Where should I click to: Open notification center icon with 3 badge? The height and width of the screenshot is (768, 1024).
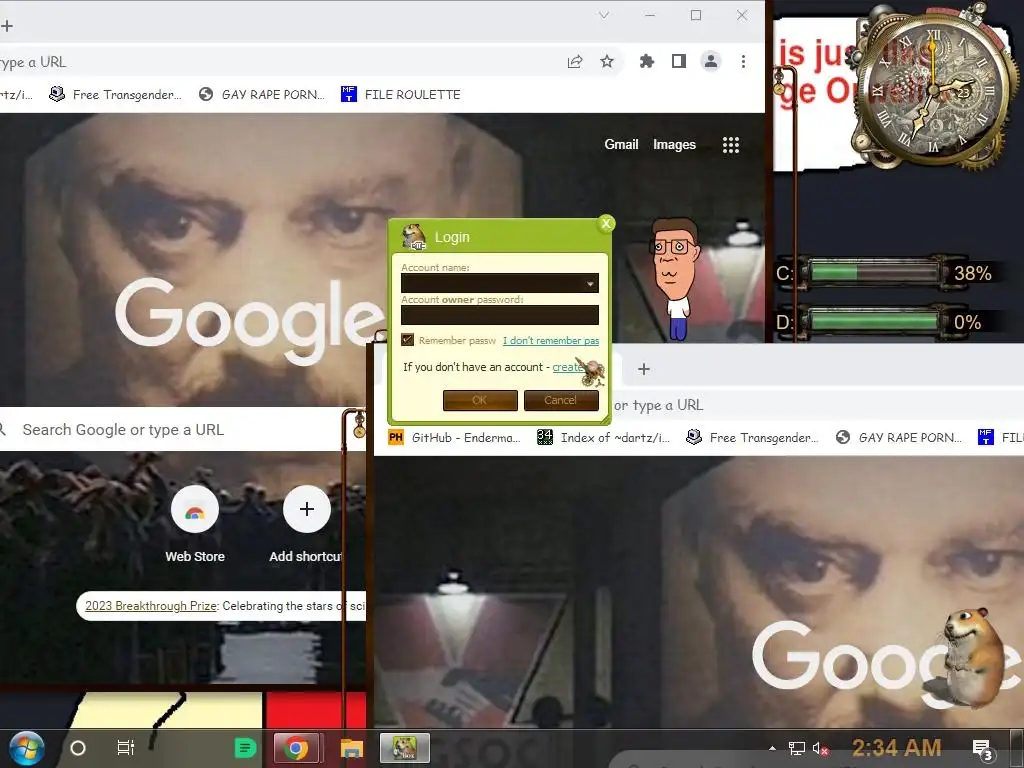coord(982,749)
